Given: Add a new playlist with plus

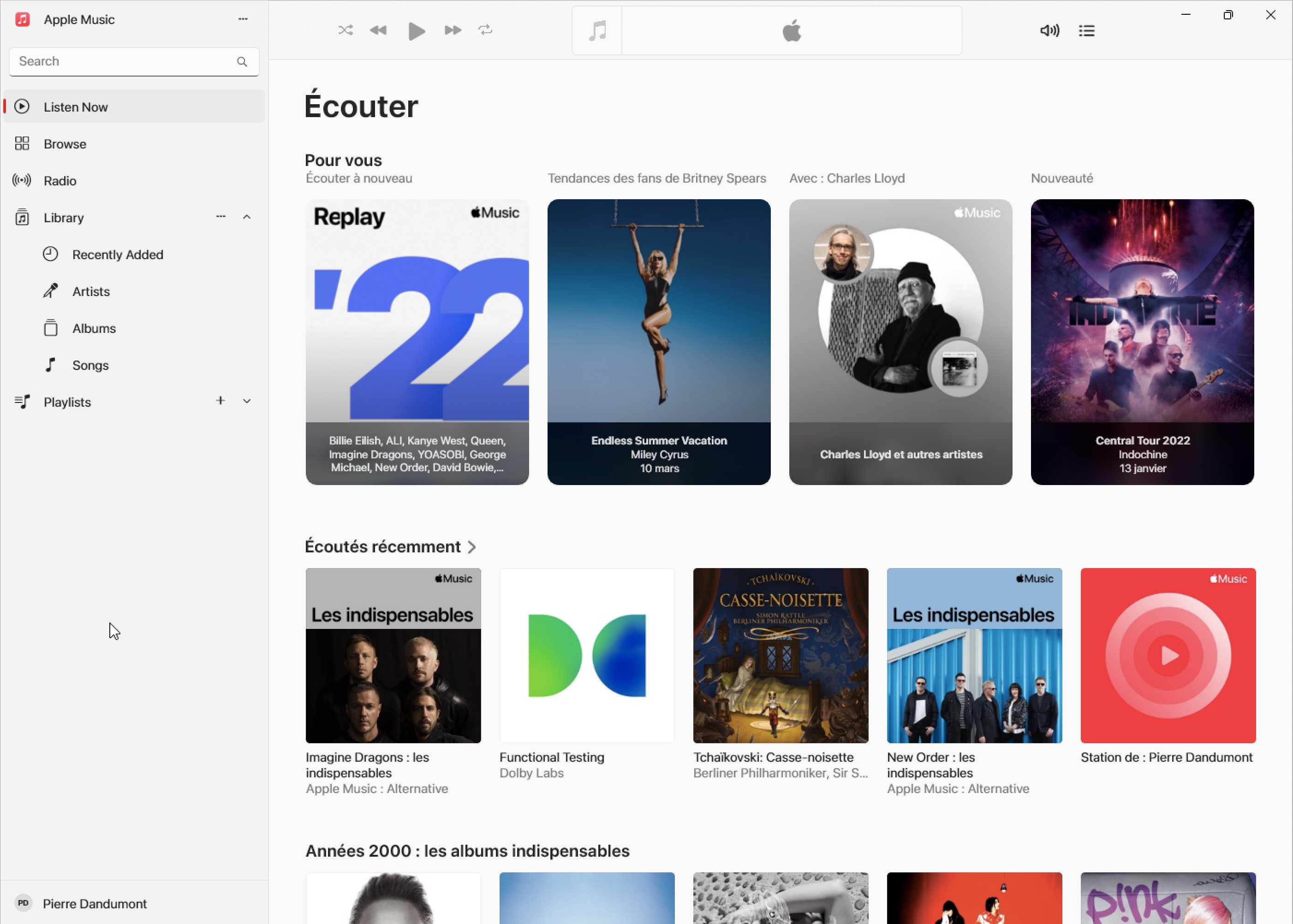Looking at the screenshot, I should (x=220, y=401).
